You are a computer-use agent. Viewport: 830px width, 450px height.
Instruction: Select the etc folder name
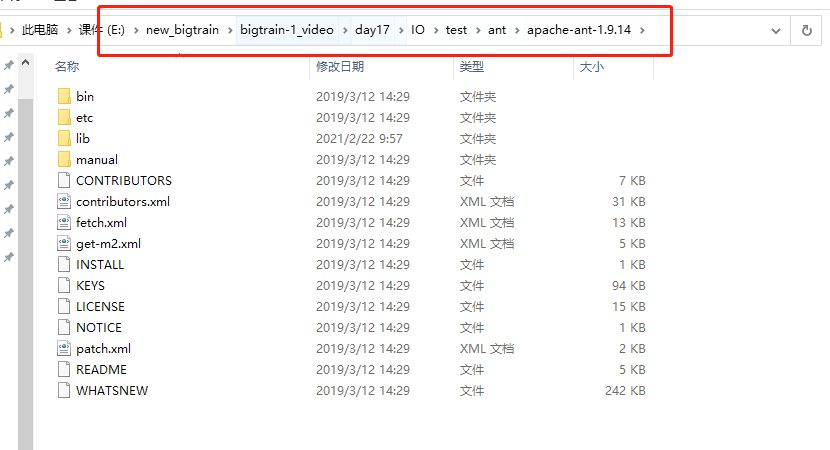[85, 118]
